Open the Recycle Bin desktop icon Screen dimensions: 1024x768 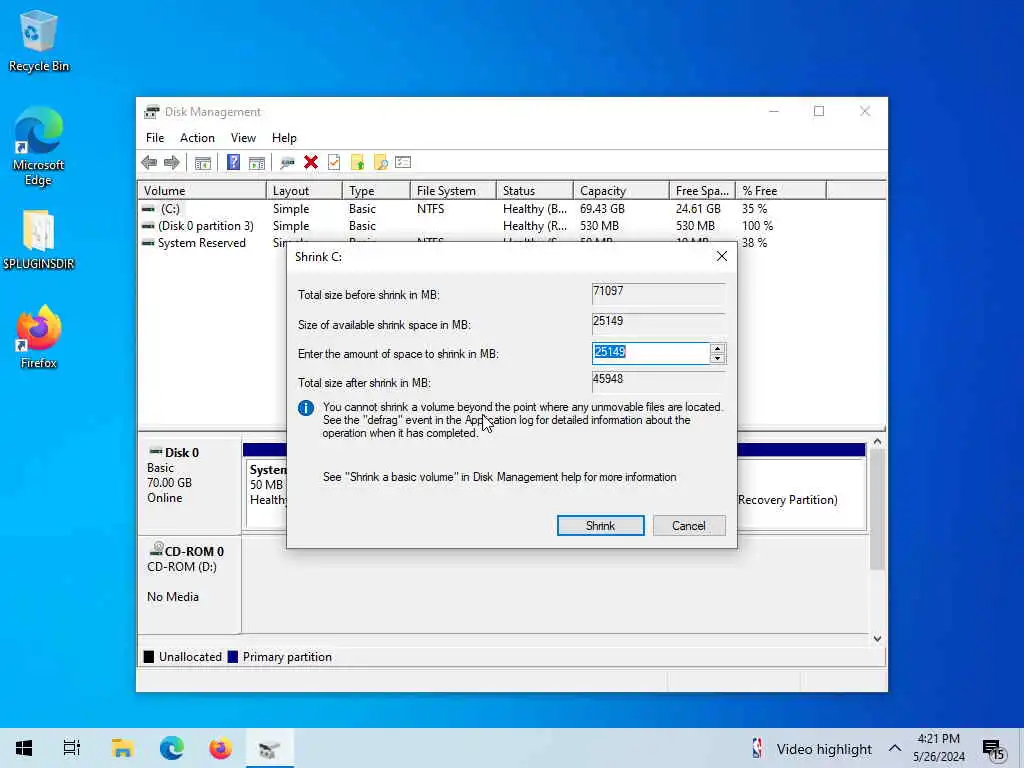(39, 41)
